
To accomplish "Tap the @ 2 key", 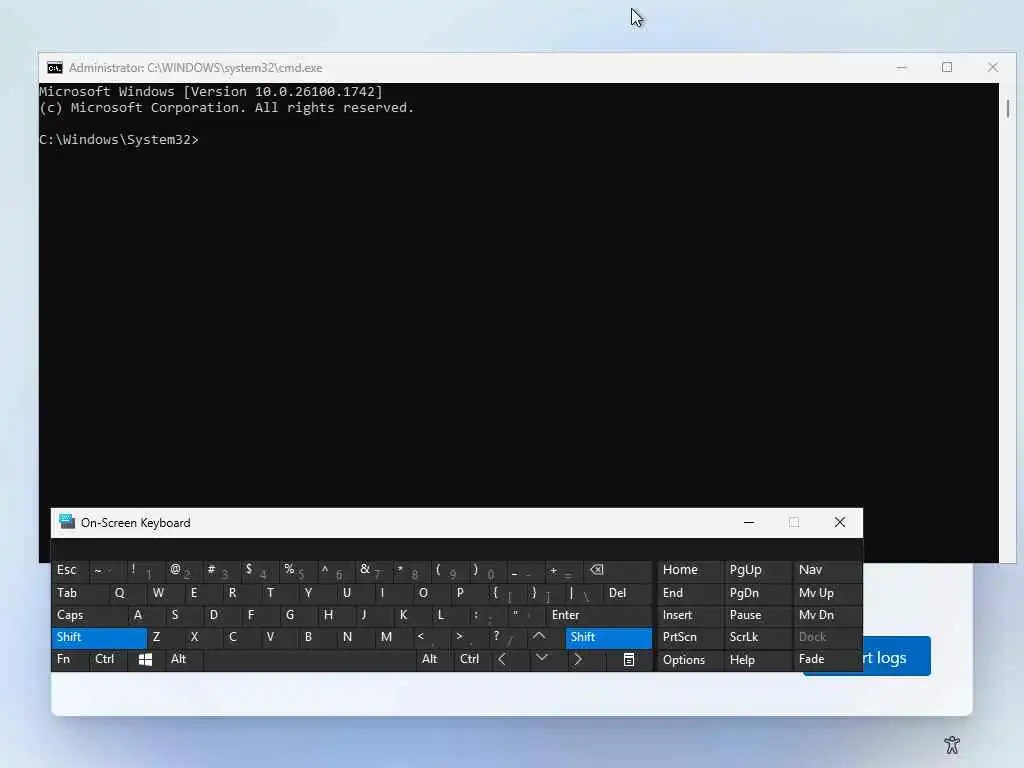I will [184, 570].
